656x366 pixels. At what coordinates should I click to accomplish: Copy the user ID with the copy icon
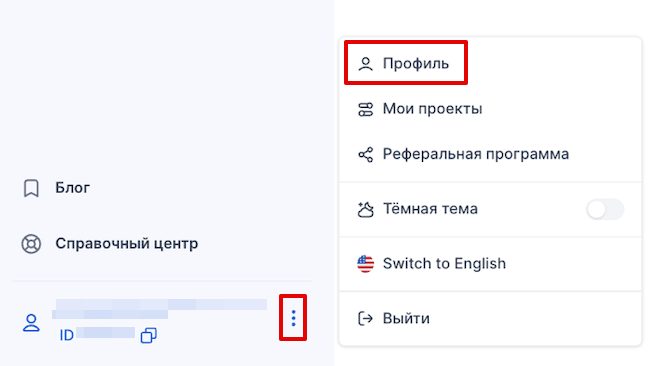tap(149, 335)
